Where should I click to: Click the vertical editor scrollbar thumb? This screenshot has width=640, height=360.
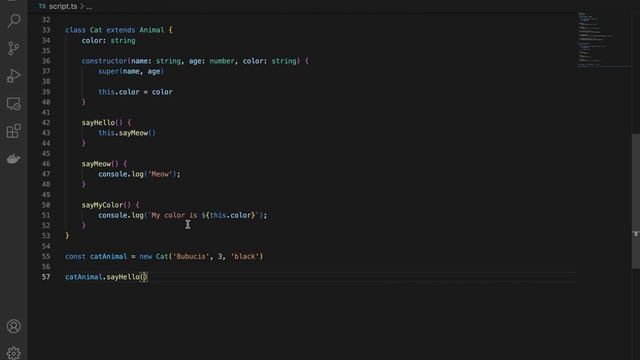pos(636,201)
